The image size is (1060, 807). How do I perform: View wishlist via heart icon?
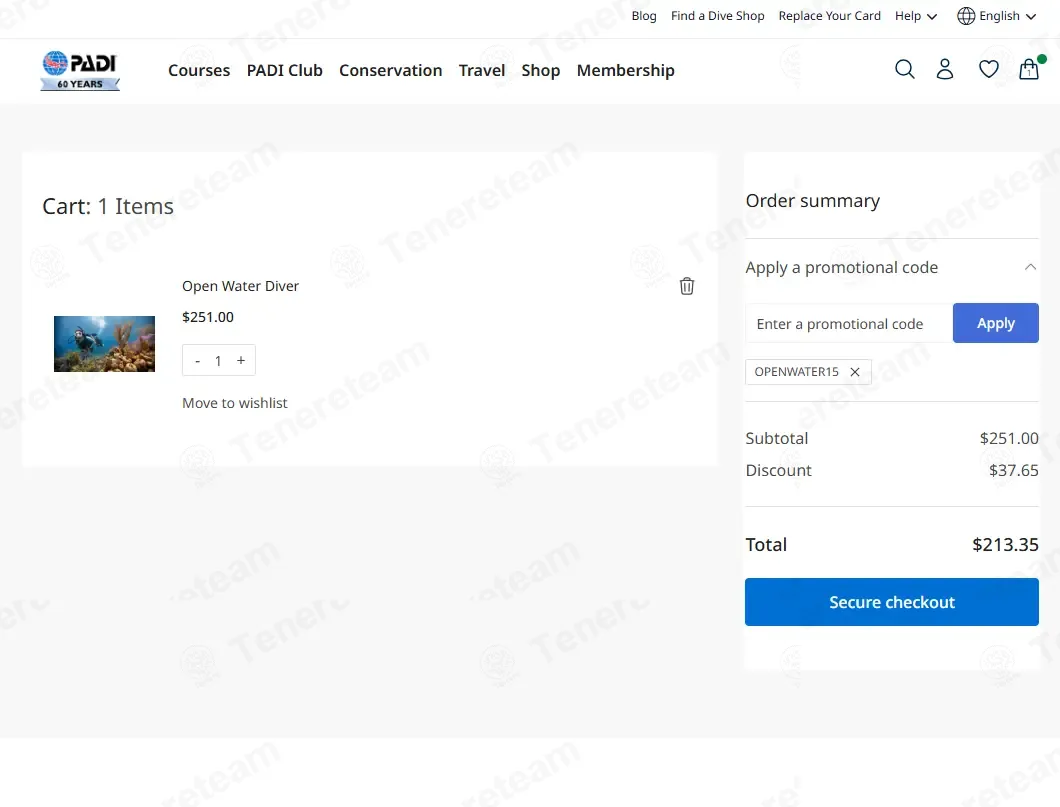(x=988, y=70)
